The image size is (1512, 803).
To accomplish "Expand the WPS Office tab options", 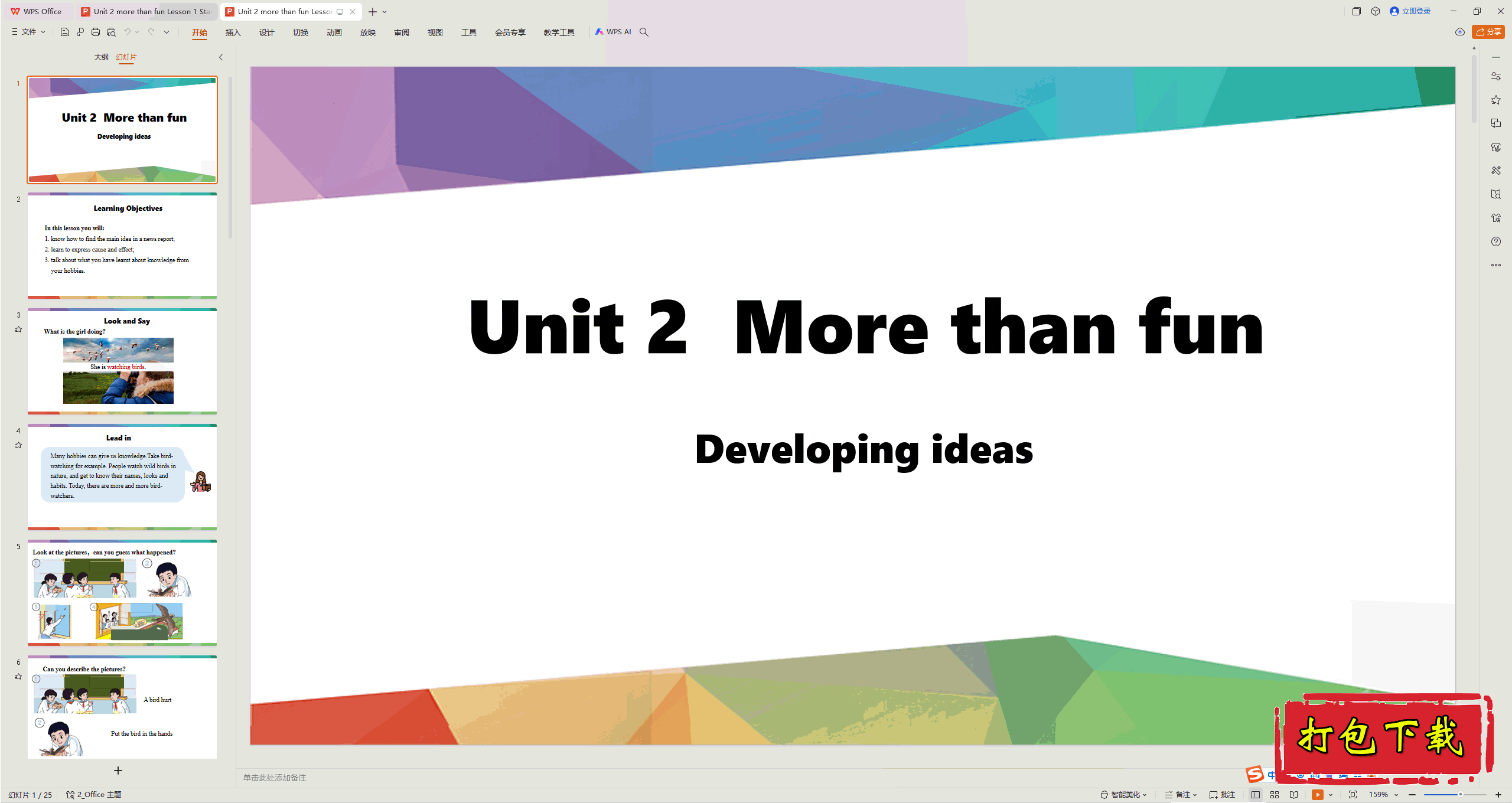I will point(391,11).
